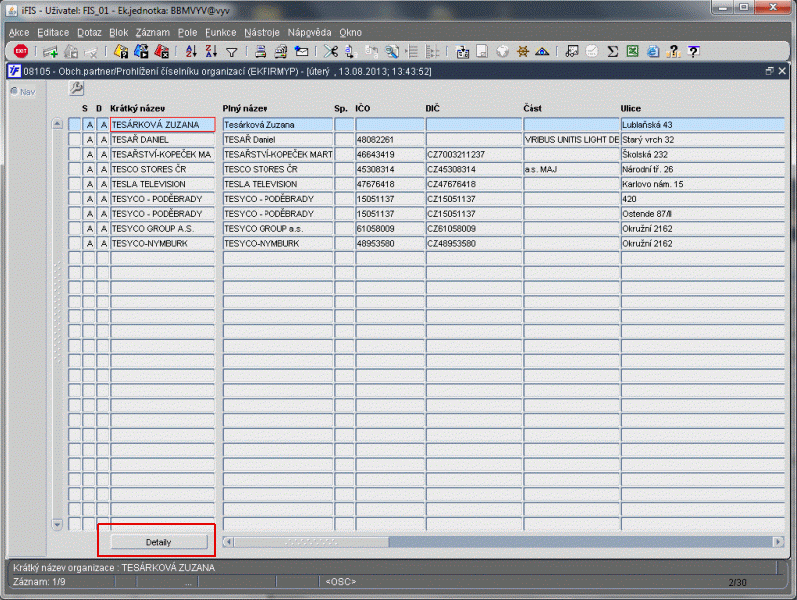
Task: Click the execute query folder icon
Action: (141, 51)
